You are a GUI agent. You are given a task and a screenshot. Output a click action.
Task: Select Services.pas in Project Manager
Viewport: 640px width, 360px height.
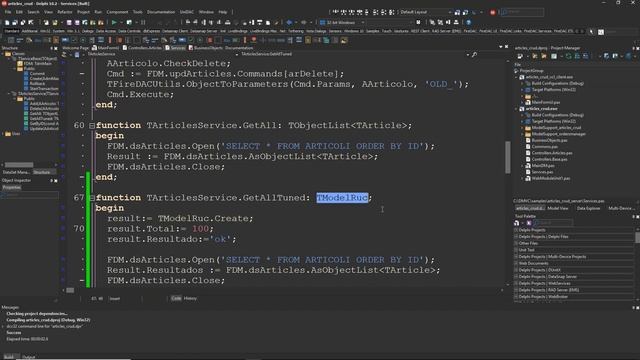click(543, 172)
